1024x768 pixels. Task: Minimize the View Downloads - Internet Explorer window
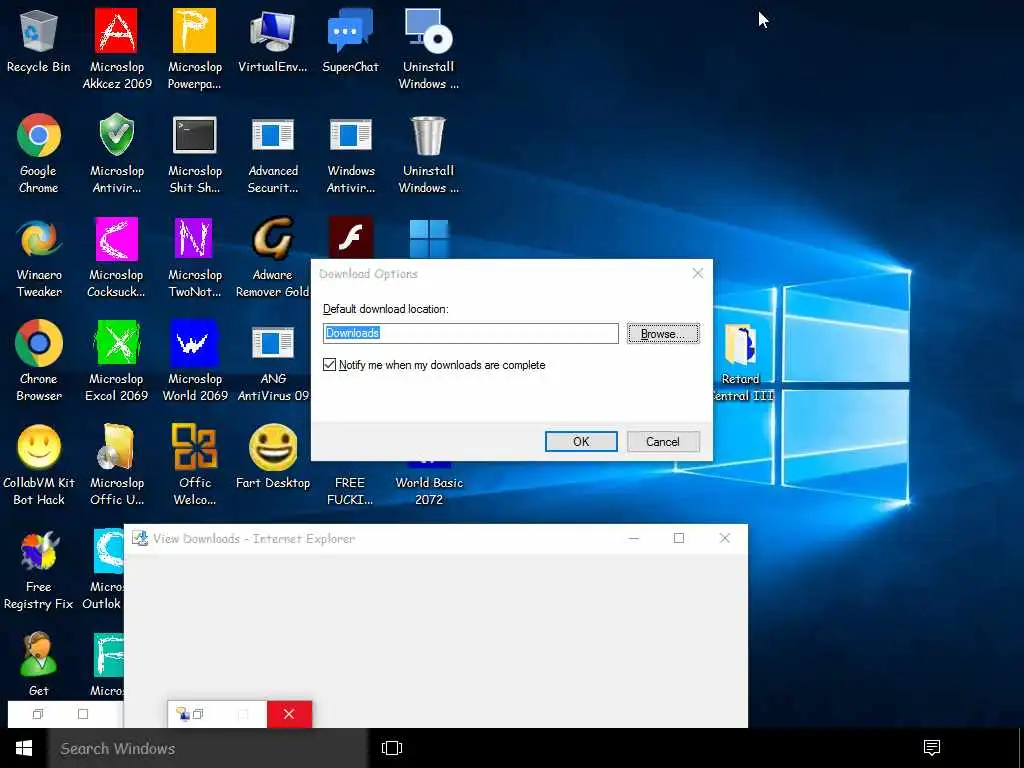pyautogui.click(x=633, y=538)
